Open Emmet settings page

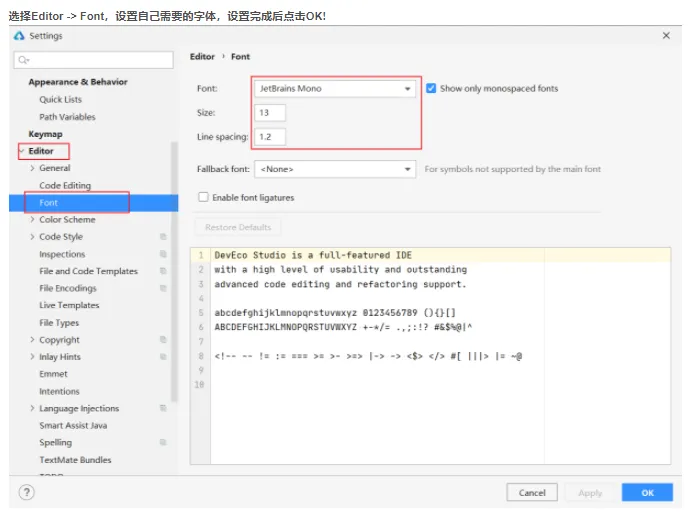click(53, 374)
